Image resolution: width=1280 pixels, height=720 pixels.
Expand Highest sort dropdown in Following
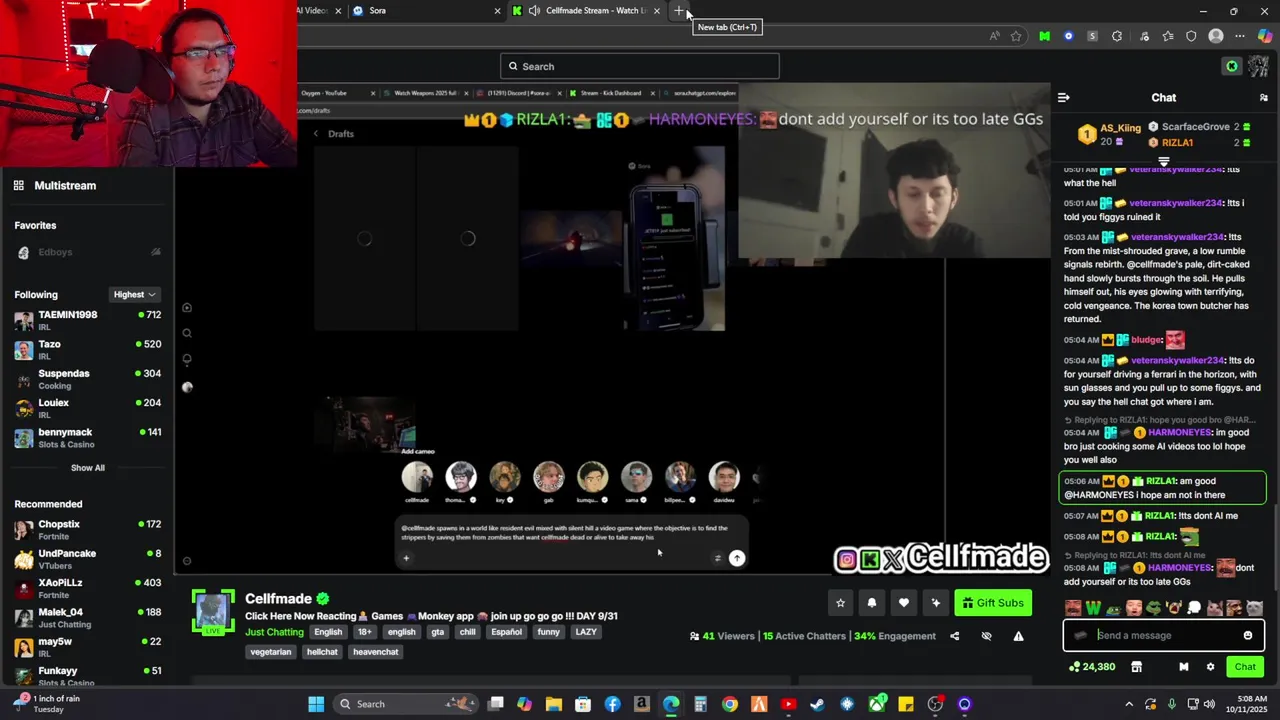134,295
